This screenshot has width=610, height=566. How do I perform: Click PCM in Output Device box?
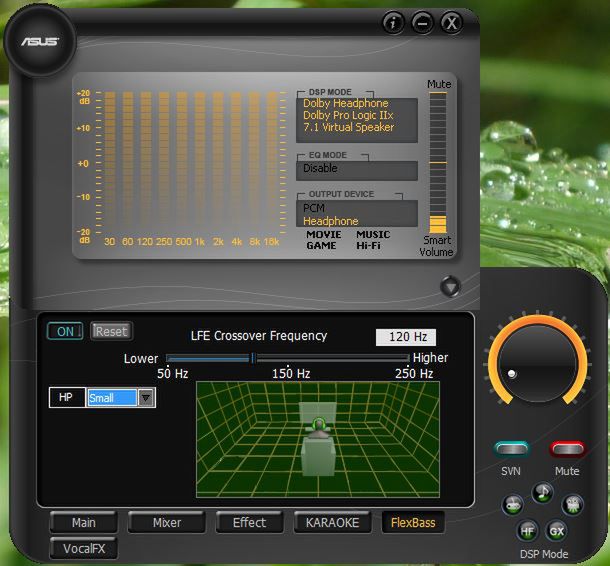[314, 208]
